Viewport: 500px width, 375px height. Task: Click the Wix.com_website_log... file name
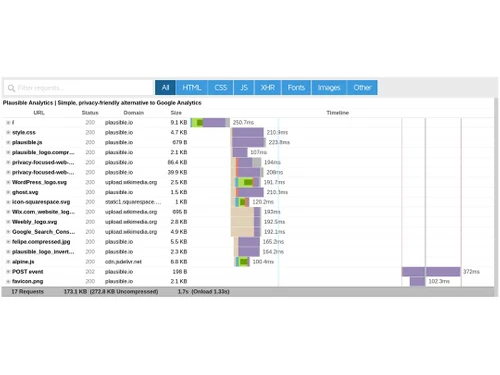click(43, 212)
